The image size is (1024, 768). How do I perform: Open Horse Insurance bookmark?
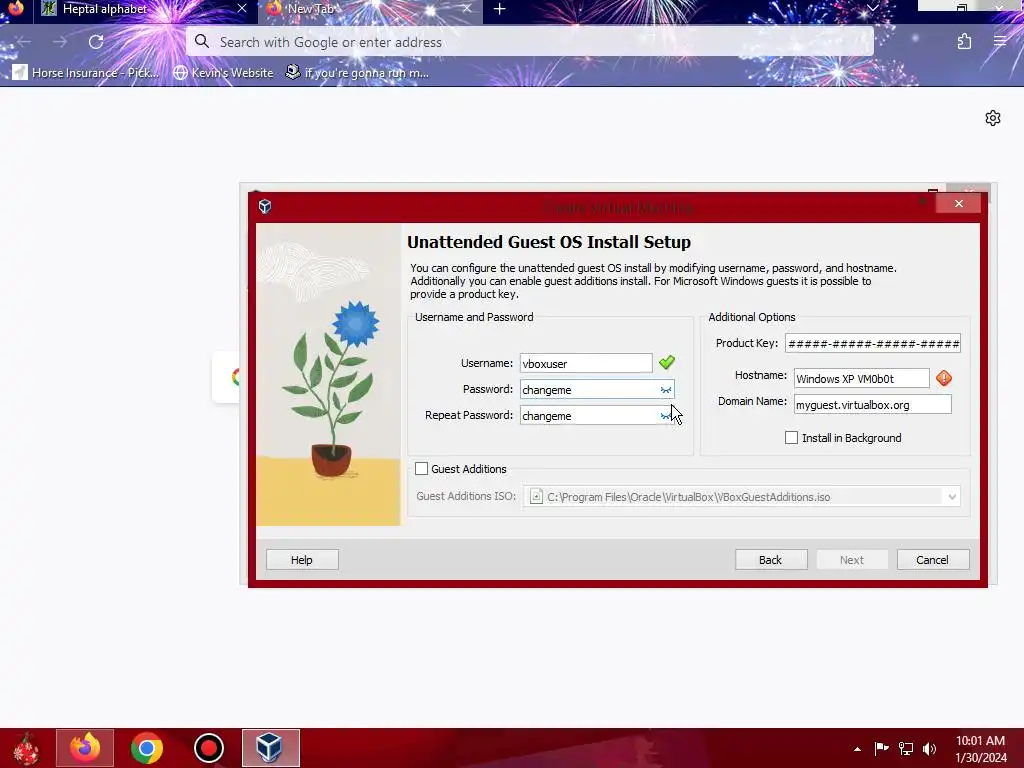tap(86, 72)
